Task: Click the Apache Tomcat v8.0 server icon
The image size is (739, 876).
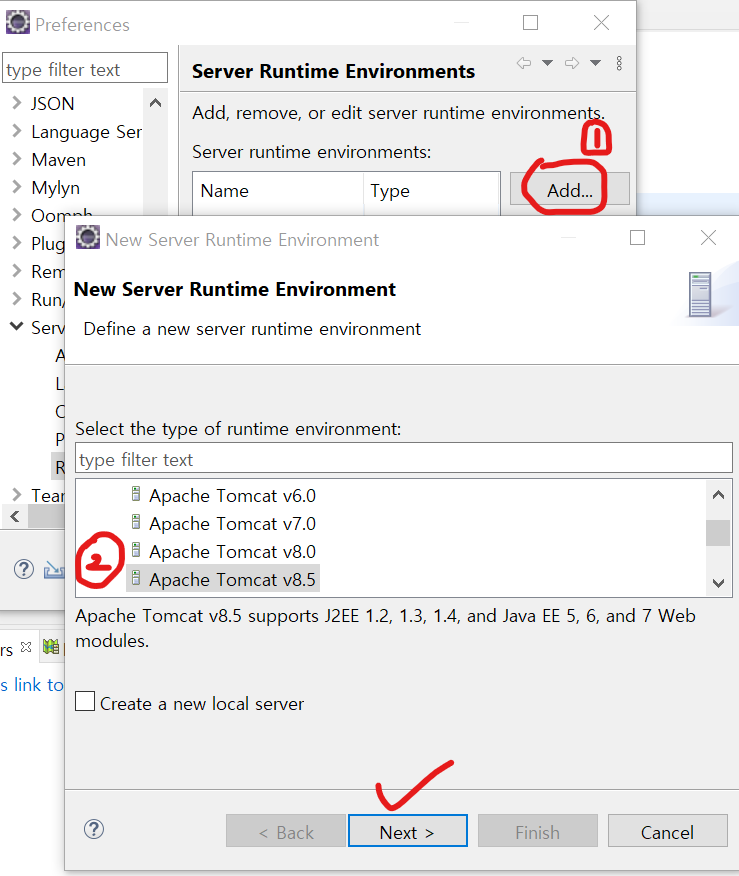Action: click(136, 550)
